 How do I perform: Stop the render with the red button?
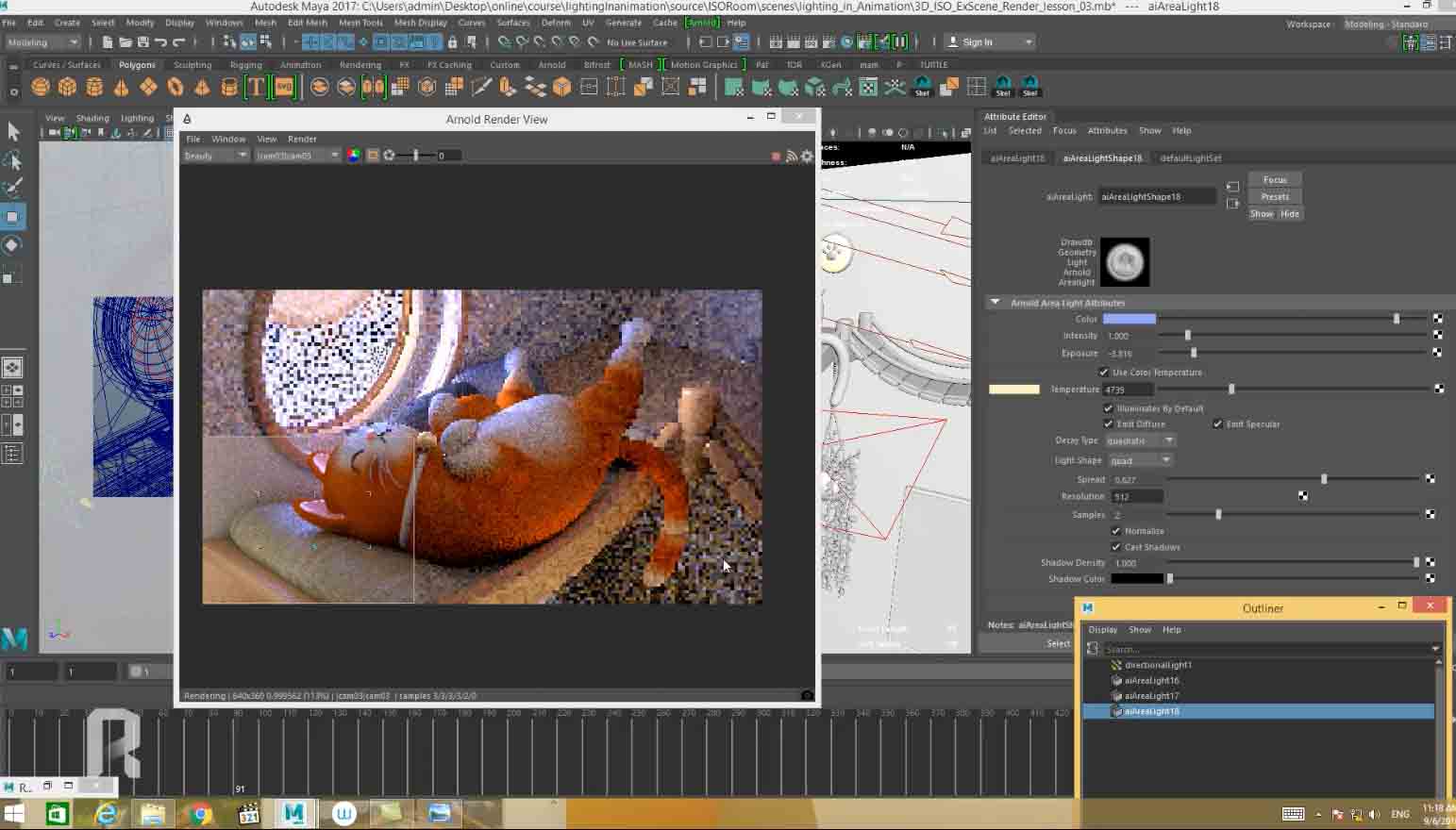coord(776,157)
